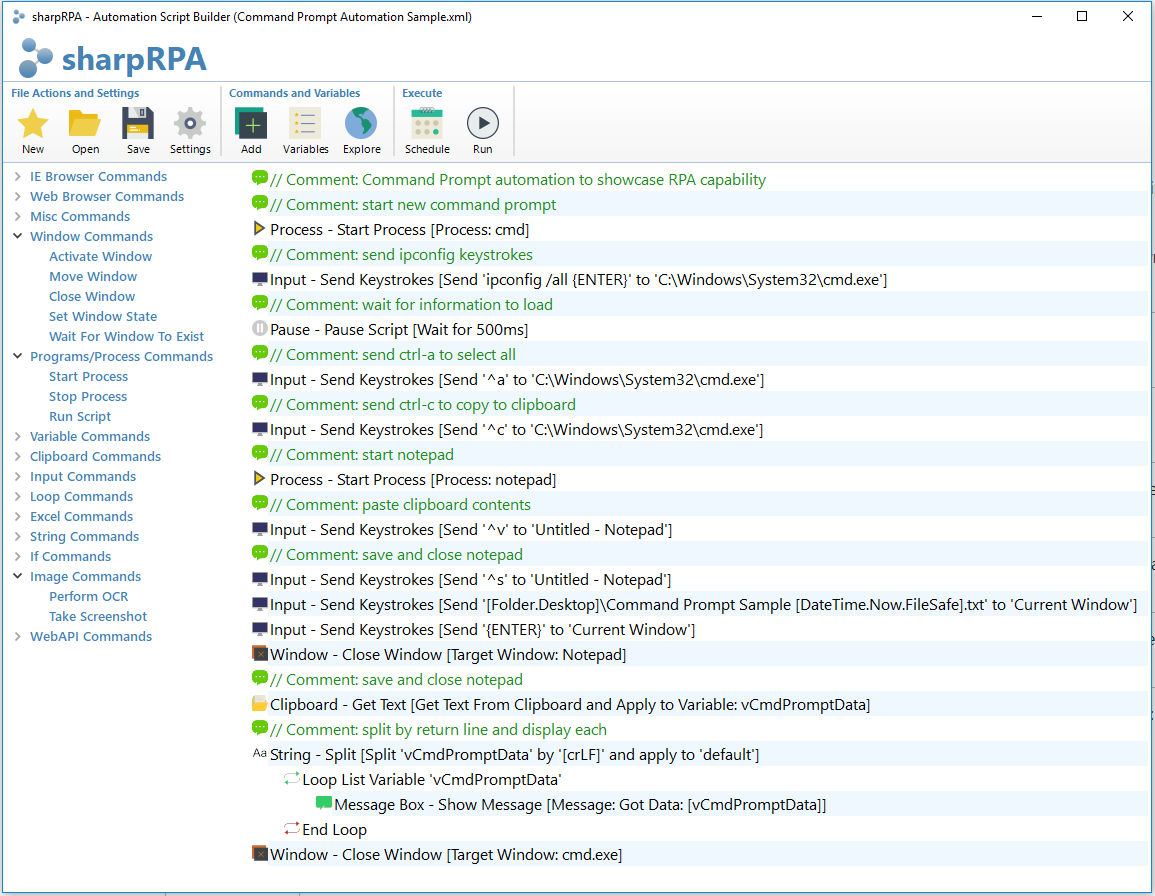
Task: Click window icon of Close Window cmd.exe line
Action: (x=259, y=853)
